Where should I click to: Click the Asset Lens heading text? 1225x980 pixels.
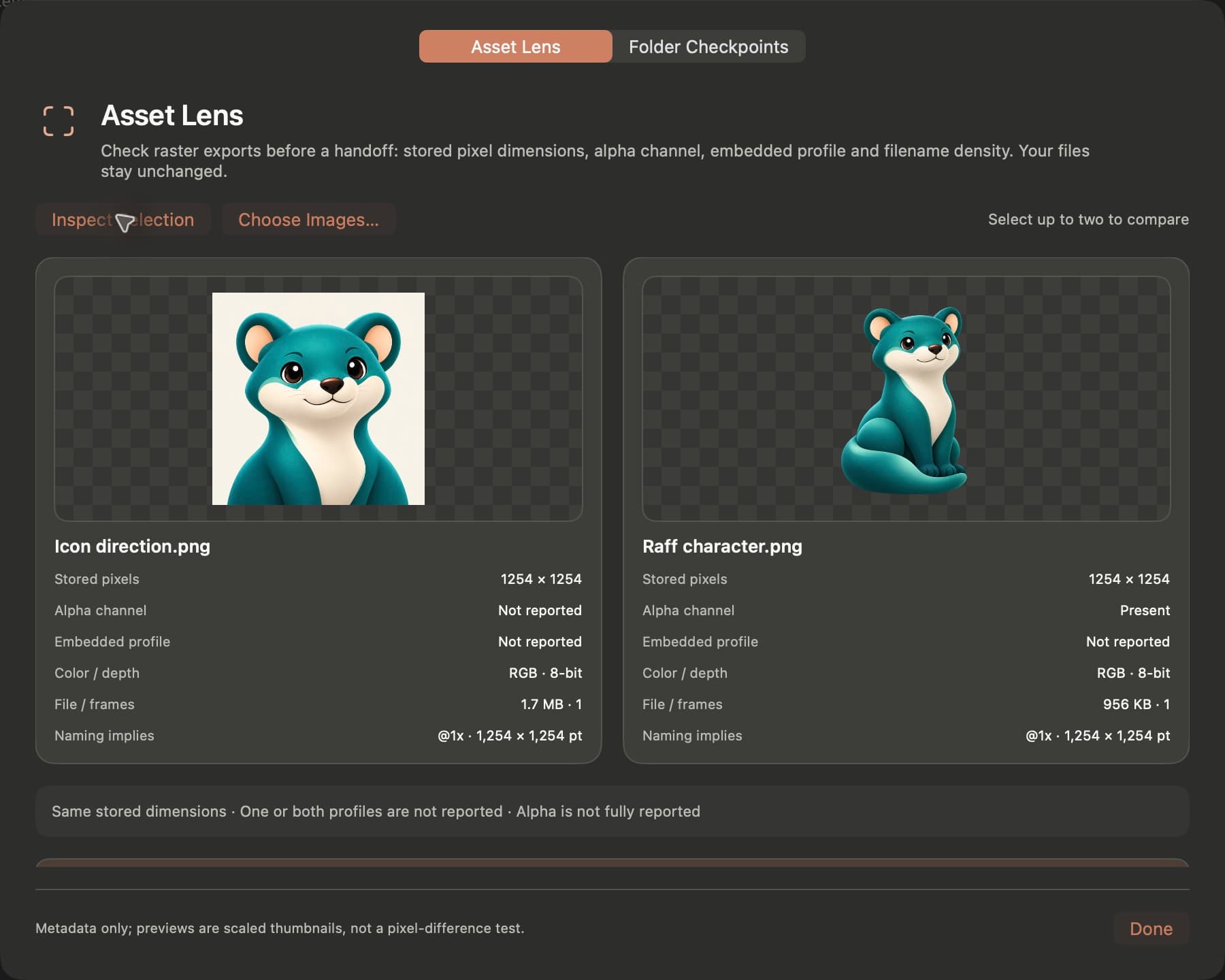[172, 116]
